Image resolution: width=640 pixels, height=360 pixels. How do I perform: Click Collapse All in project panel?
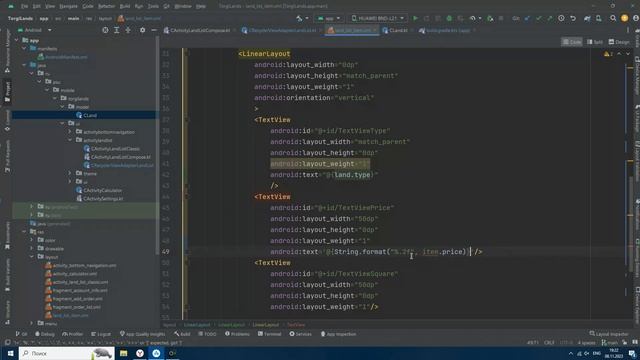pyautogui.click(x=128, y=30)
